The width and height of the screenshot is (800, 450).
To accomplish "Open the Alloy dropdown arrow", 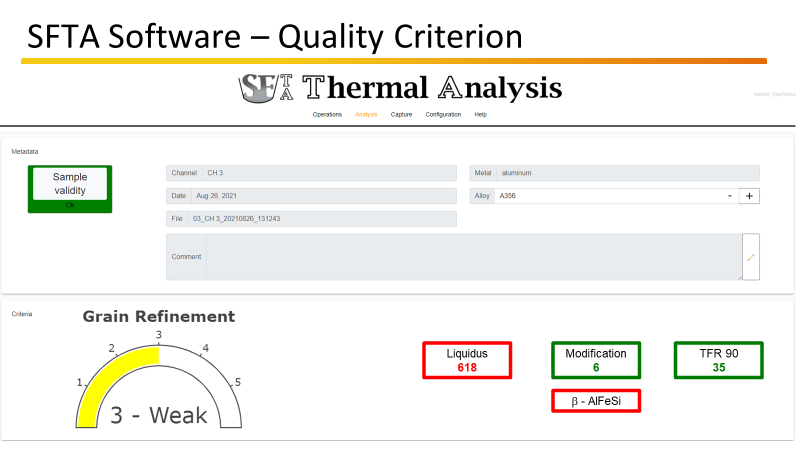I will 729,196.
